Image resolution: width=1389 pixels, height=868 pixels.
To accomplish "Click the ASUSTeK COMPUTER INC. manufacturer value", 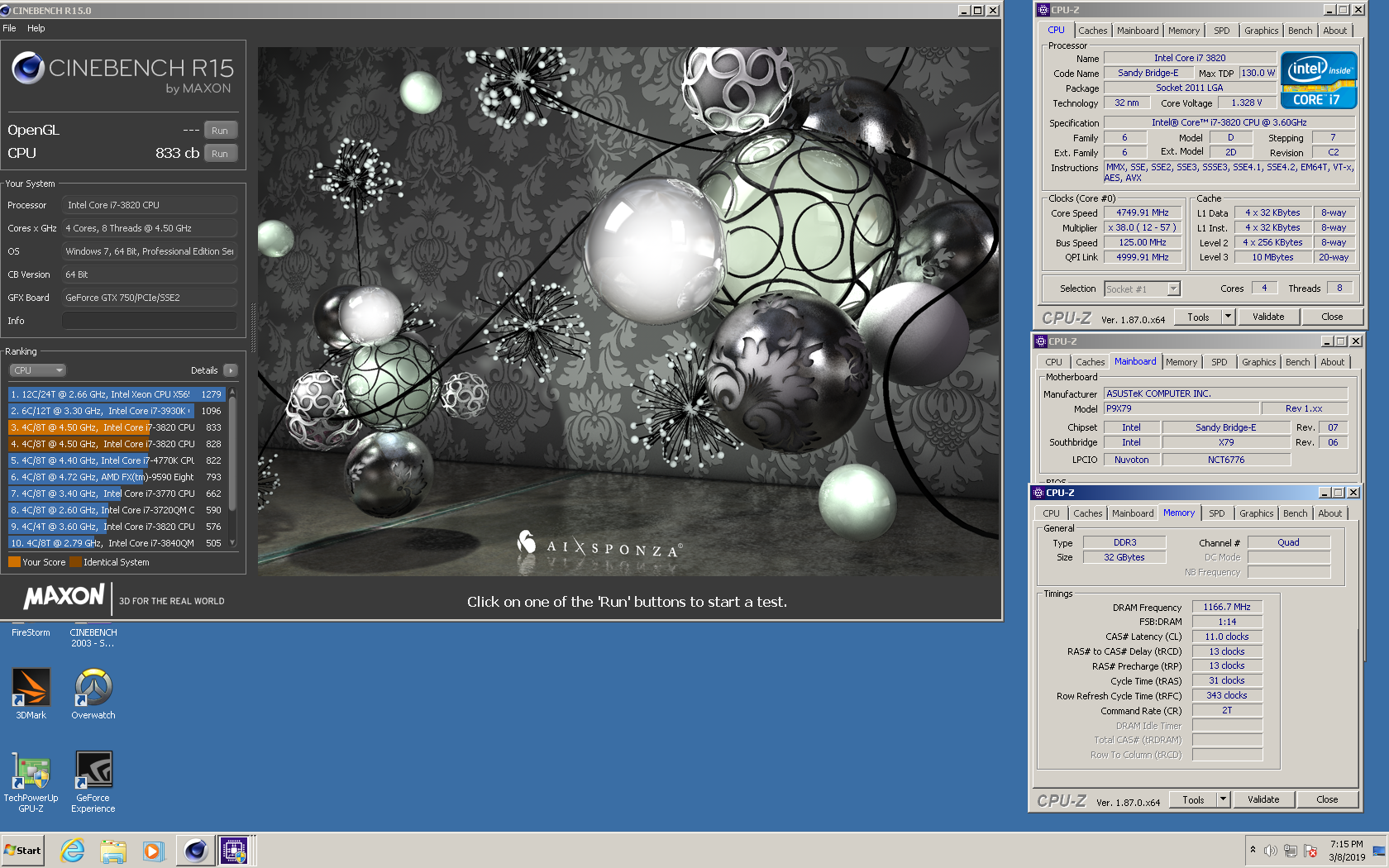I will 1226,393.
